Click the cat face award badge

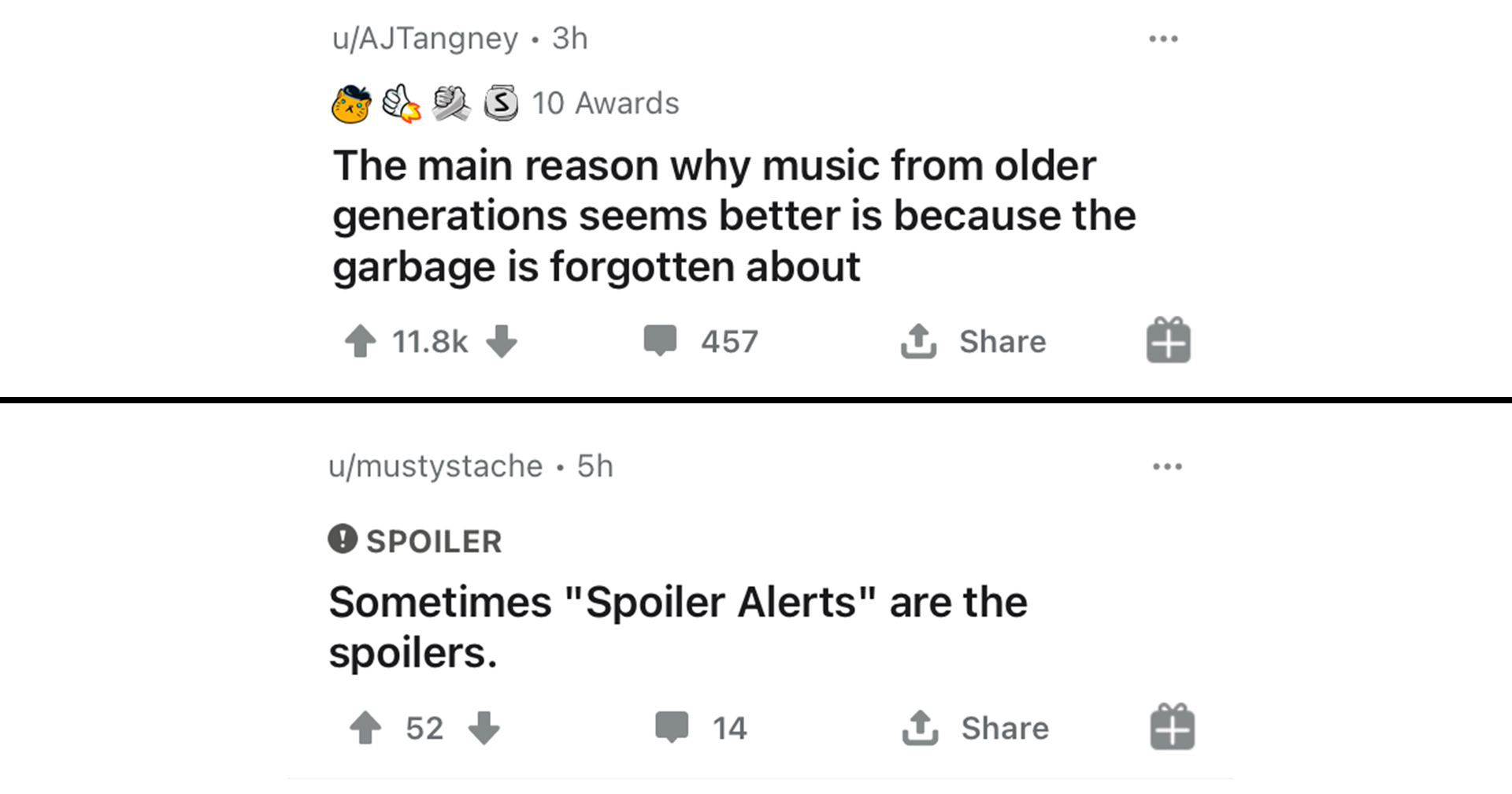(351, 104)
